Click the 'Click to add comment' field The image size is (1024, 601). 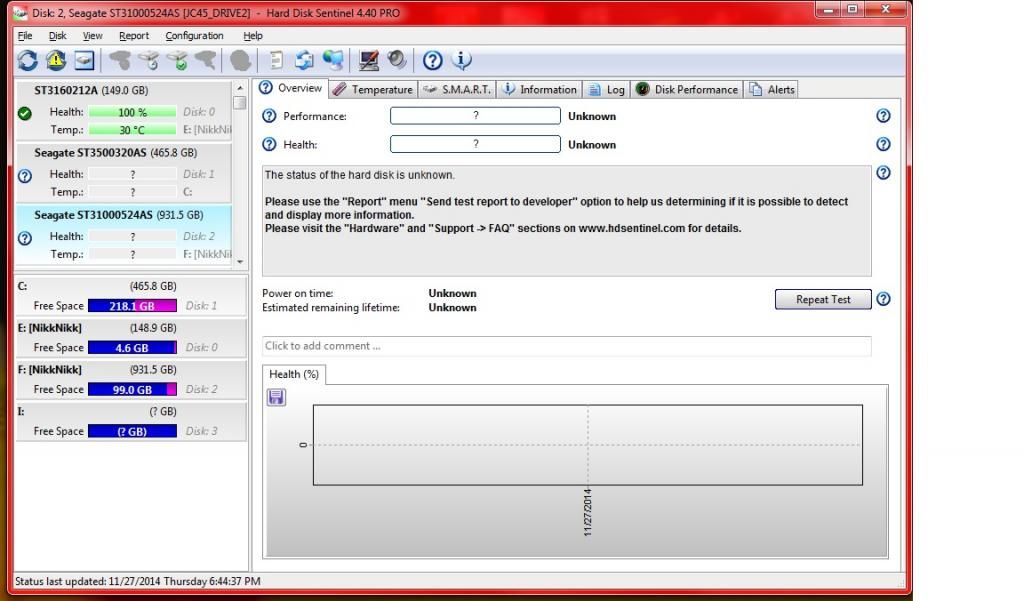(x=566, y=346)
